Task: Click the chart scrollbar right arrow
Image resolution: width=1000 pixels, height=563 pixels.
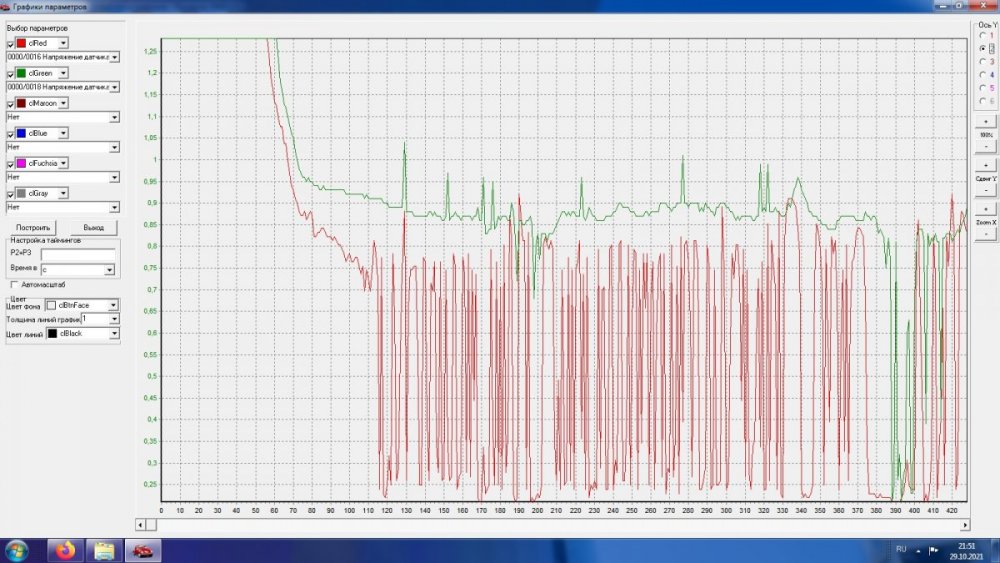Action: 965,525
